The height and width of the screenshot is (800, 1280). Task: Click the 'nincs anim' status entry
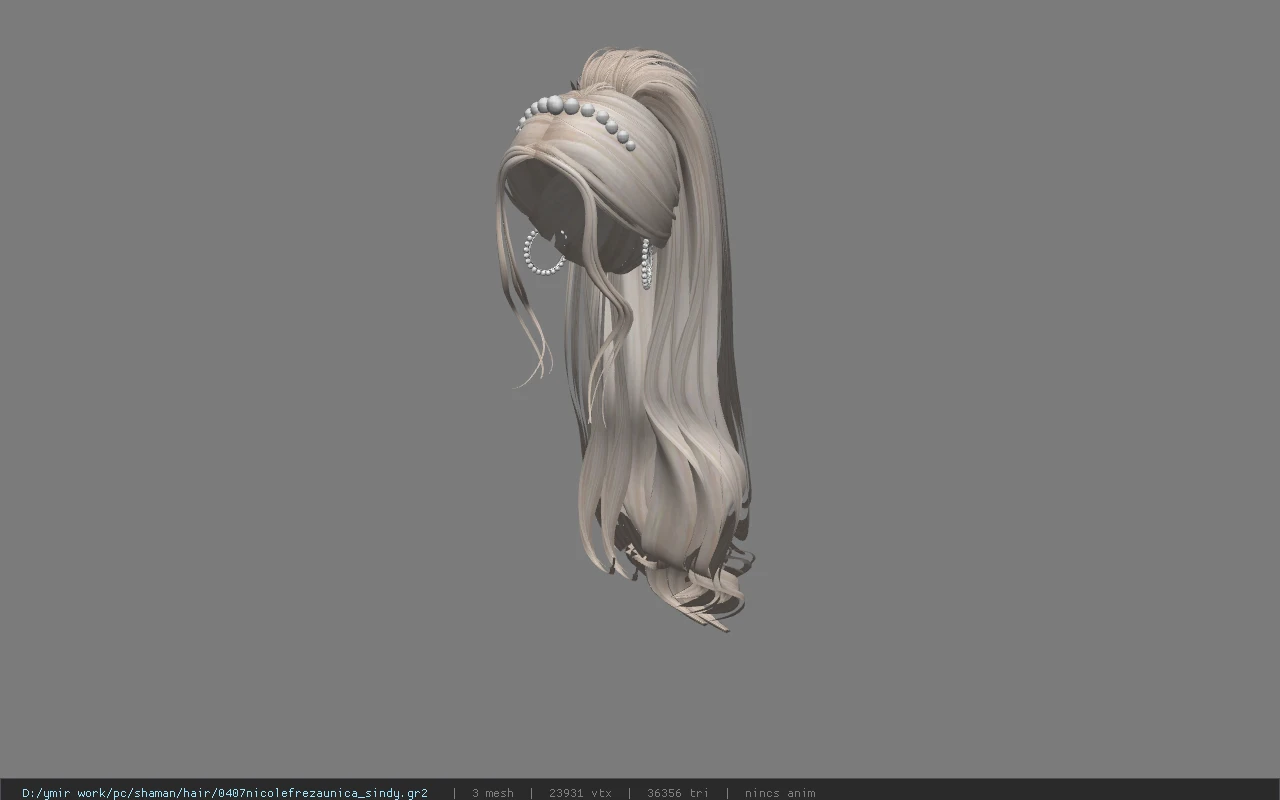780,793
